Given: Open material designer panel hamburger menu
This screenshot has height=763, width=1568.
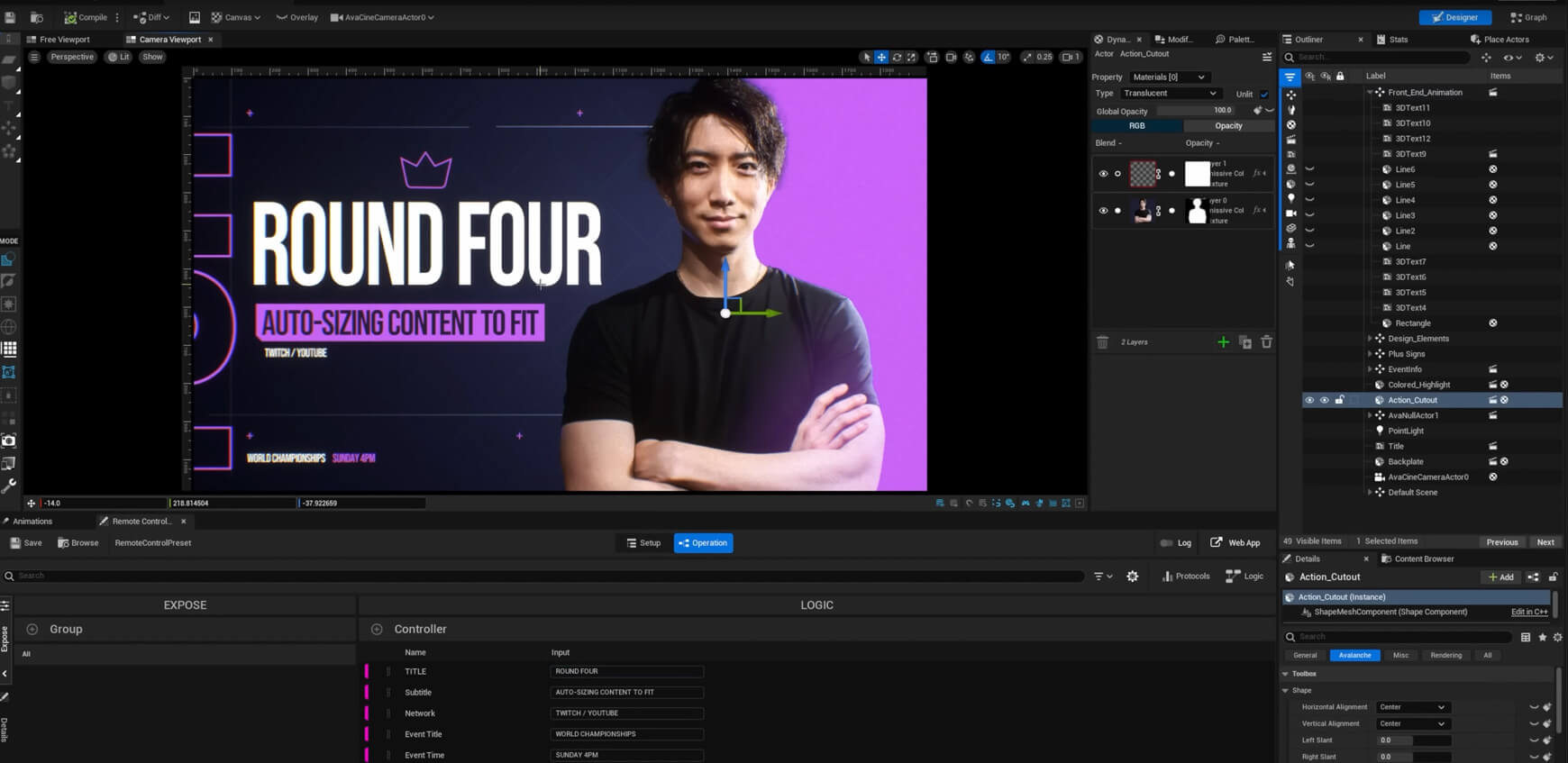Looking at the screenshot, I should coord(1266,57).
